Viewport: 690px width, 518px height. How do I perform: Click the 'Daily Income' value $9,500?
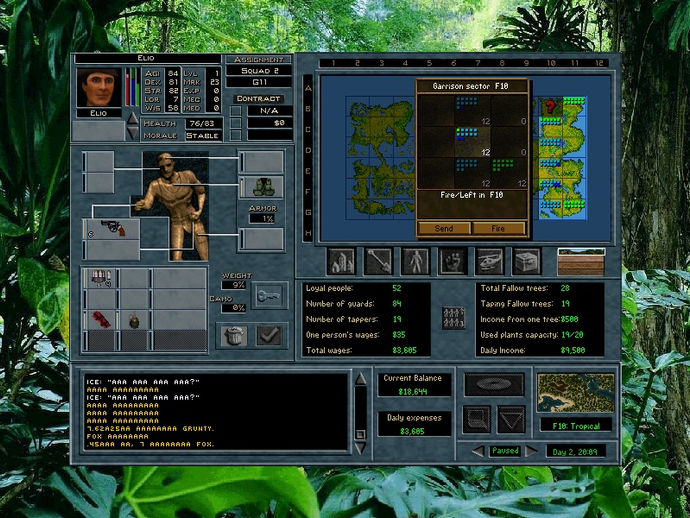573,350
